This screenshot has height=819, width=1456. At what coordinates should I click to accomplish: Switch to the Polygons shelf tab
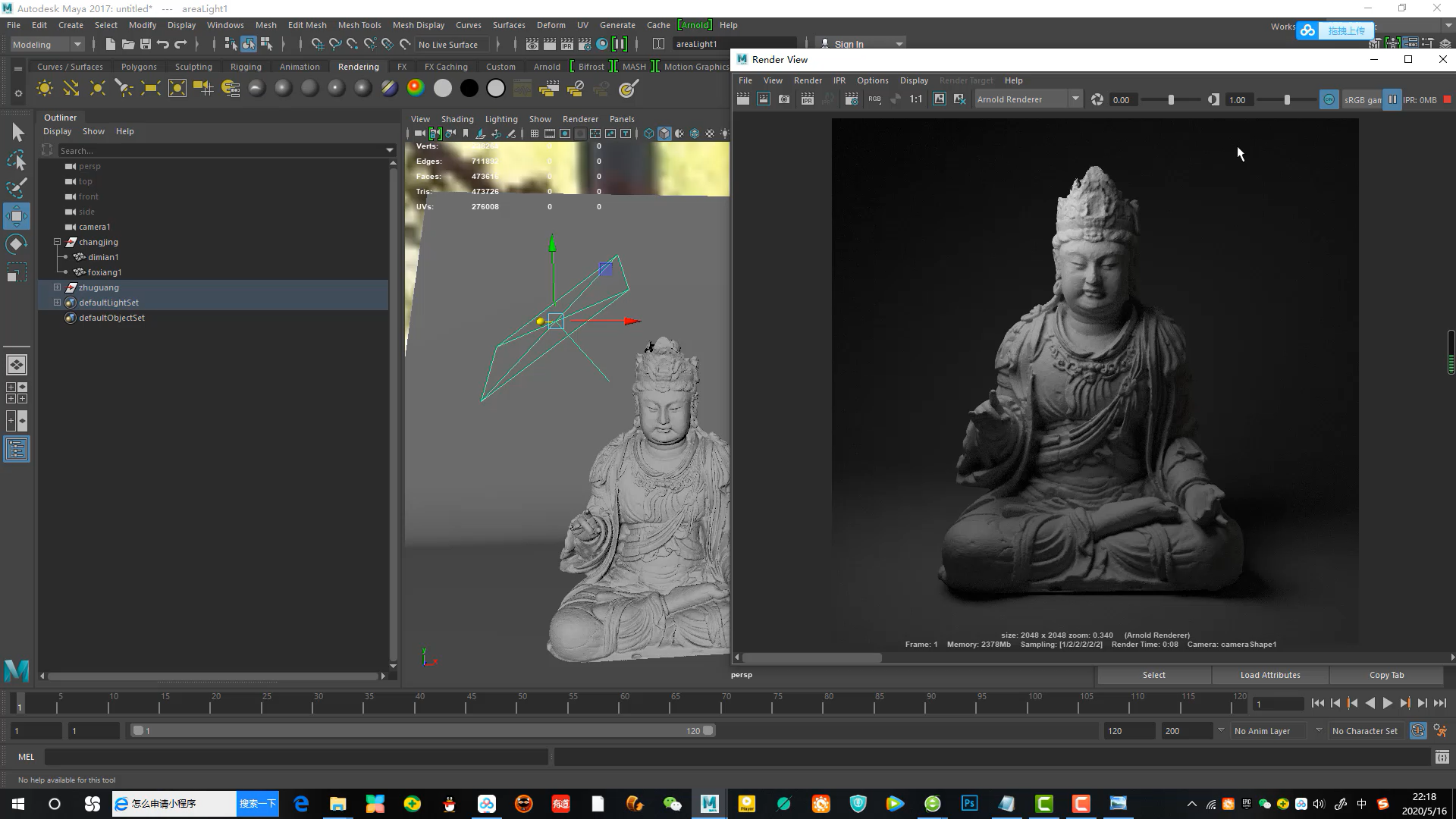point(139,67)
